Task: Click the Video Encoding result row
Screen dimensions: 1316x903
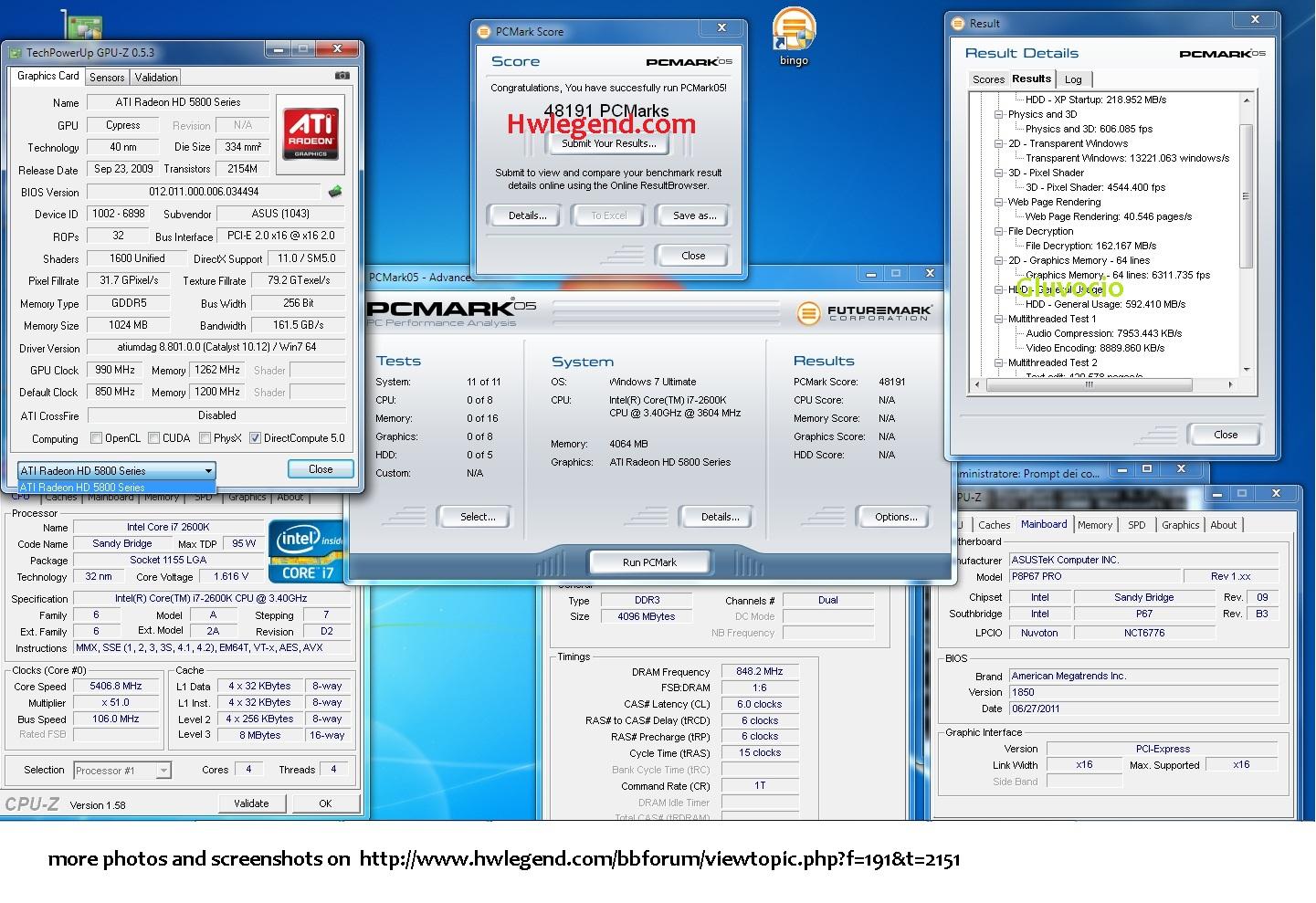Action: coord(1095,348)
